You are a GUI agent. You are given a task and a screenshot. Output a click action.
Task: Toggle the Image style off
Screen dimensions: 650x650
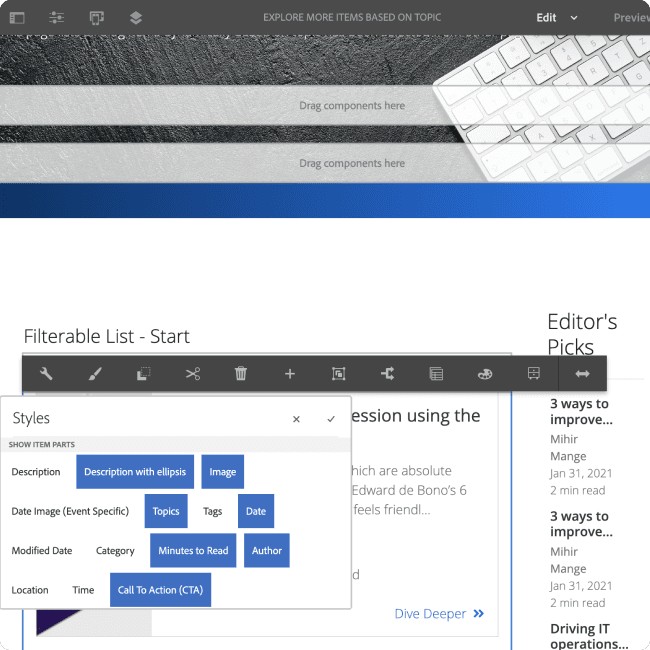pos(222,472)
